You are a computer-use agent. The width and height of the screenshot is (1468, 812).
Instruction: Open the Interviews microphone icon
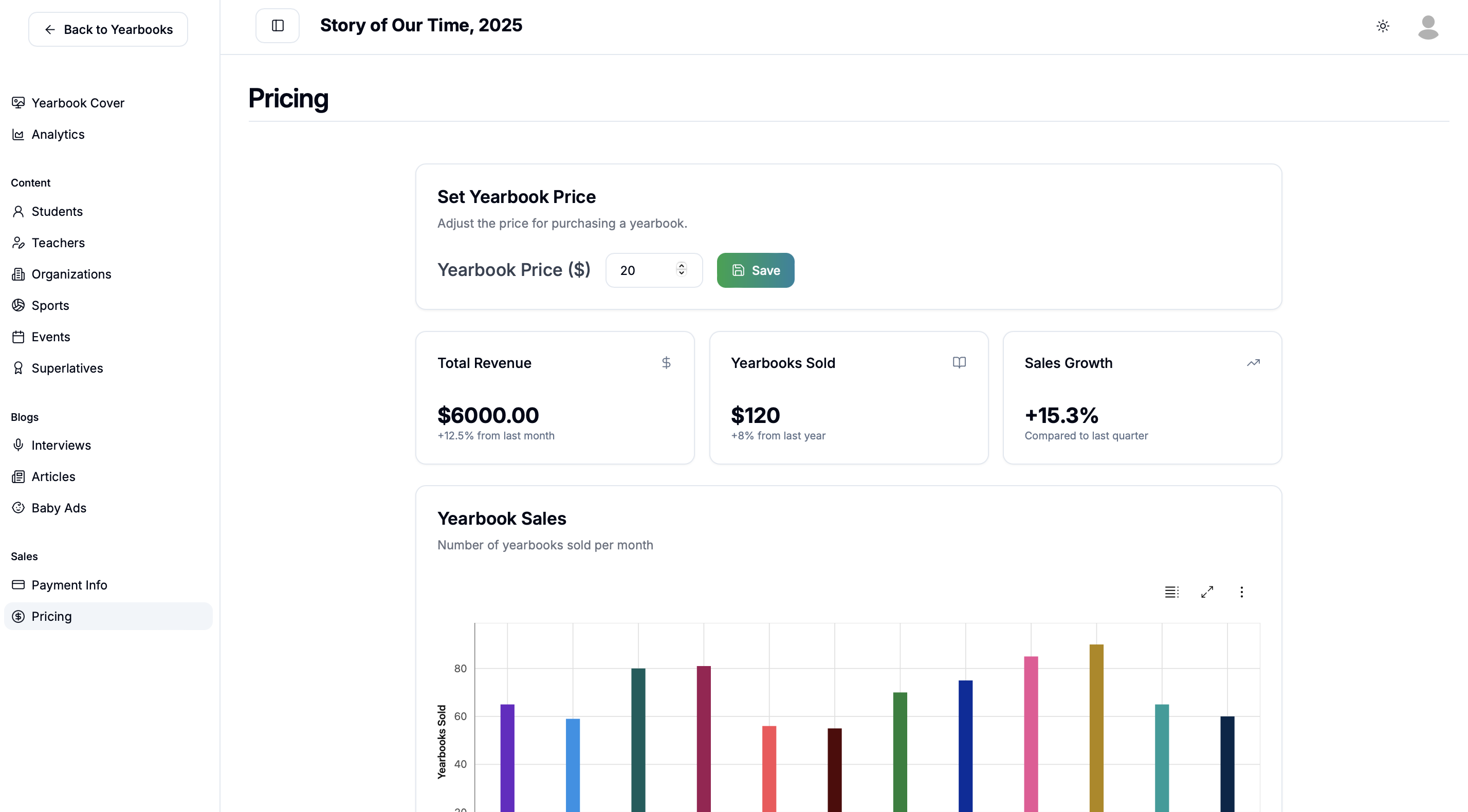coord(17,445)
